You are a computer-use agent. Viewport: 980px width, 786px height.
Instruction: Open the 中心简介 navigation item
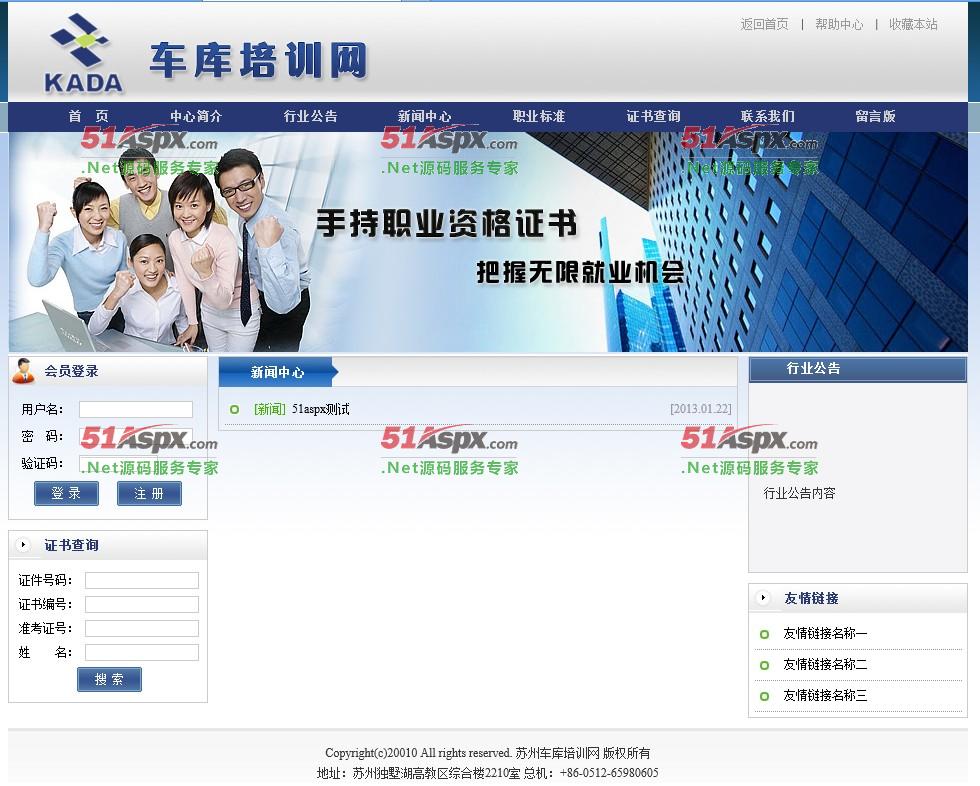click(x=196, y=116)
